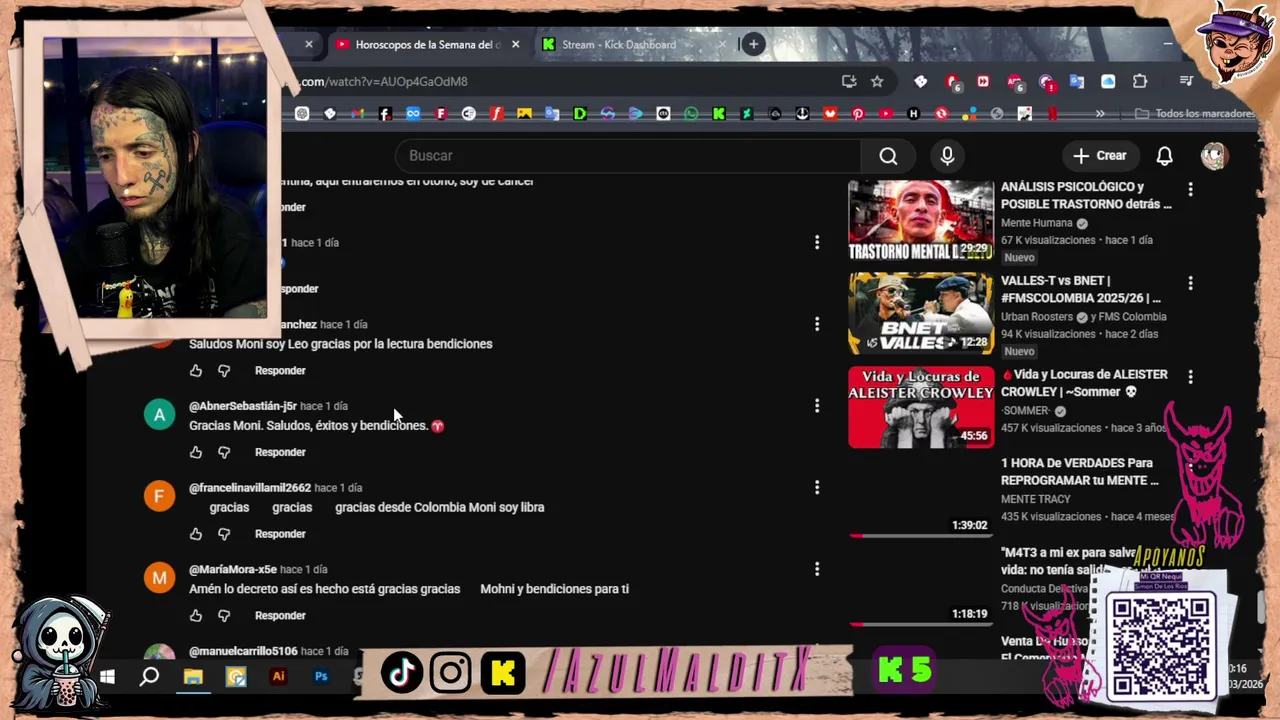Image resolution: width=1280 pixels, height=720 pixels.
Task: Open the Aleister Crowley video thumbnail
Action: 921,407
